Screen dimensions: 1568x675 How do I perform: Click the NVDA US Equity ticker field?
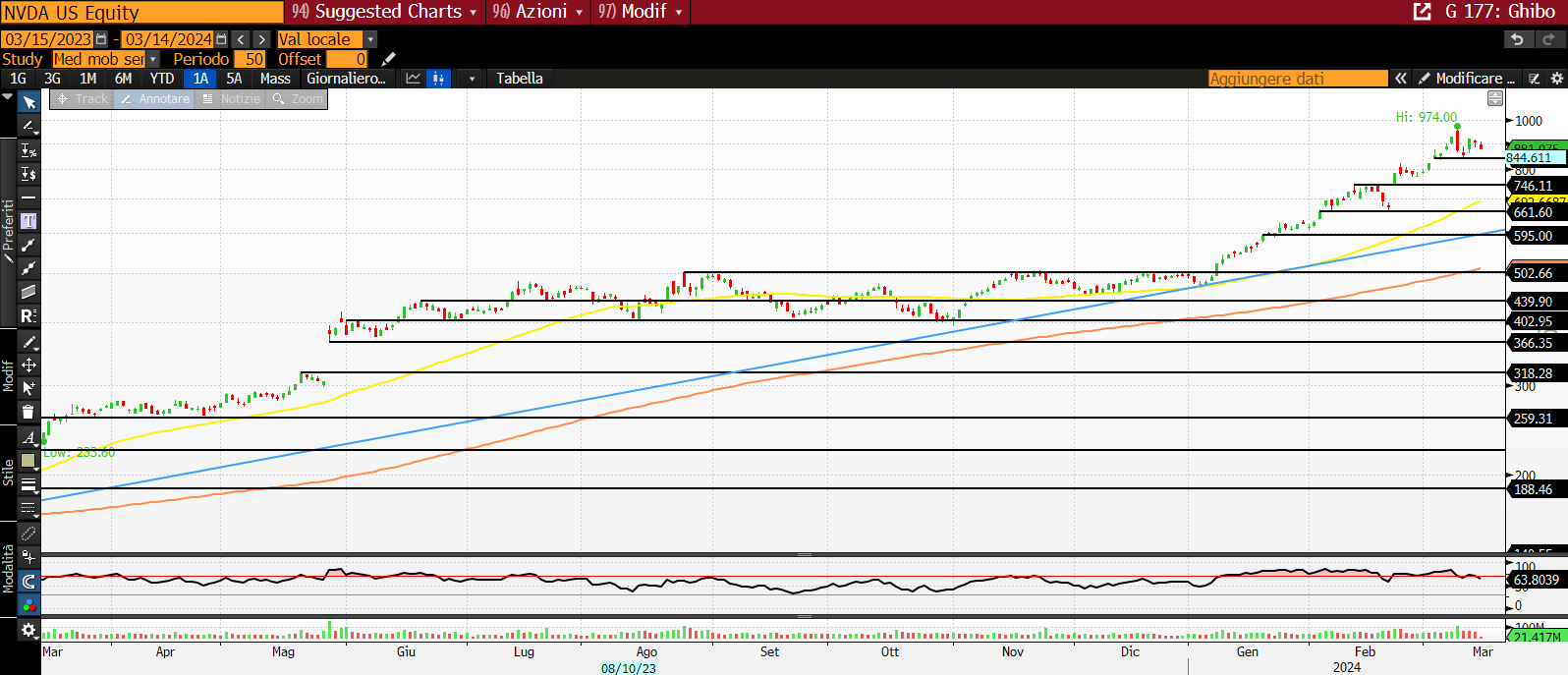pos(142,12)
